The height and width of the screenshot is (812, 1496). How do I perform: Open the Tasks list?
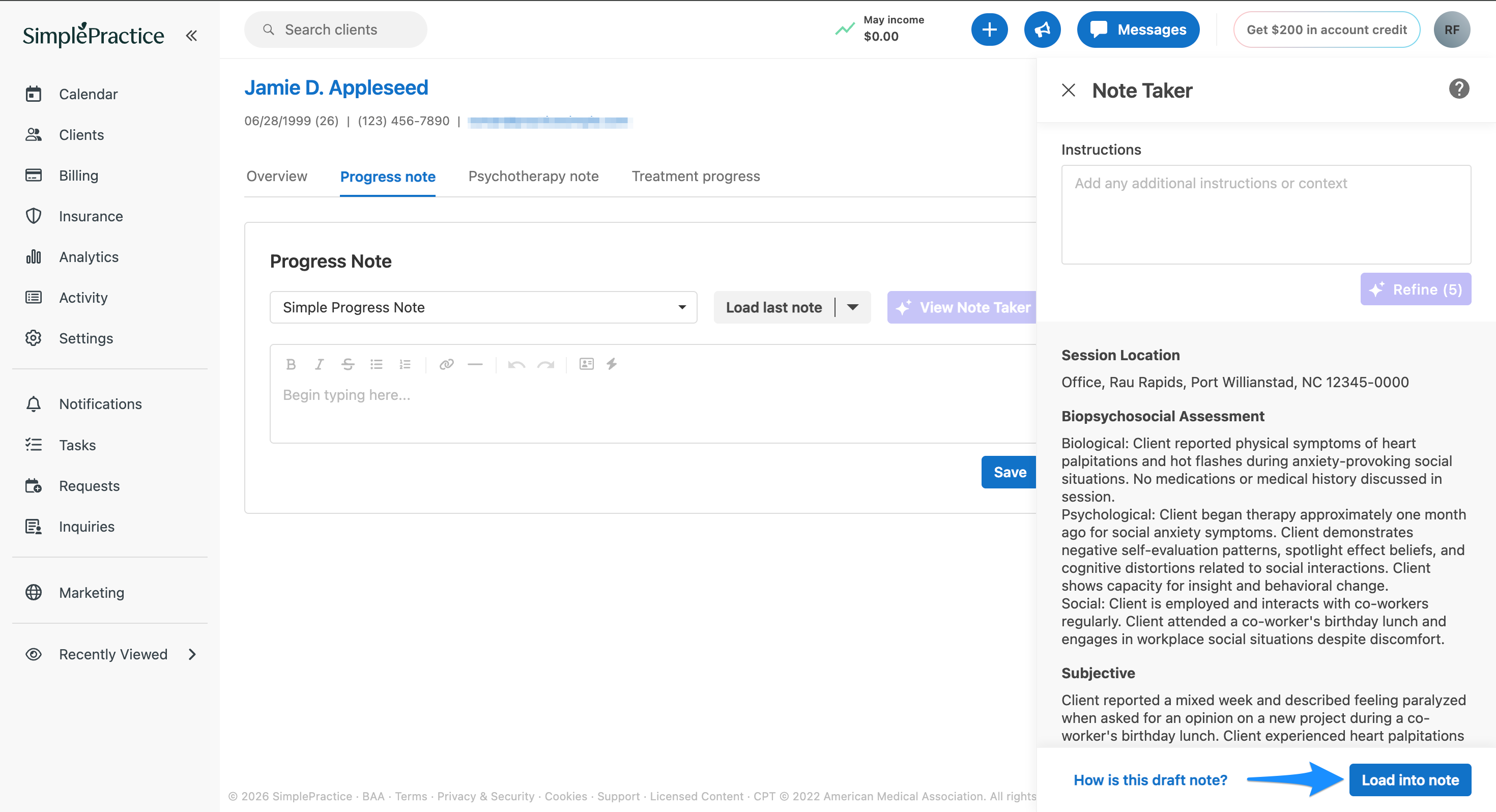click(x=77, y=445)
